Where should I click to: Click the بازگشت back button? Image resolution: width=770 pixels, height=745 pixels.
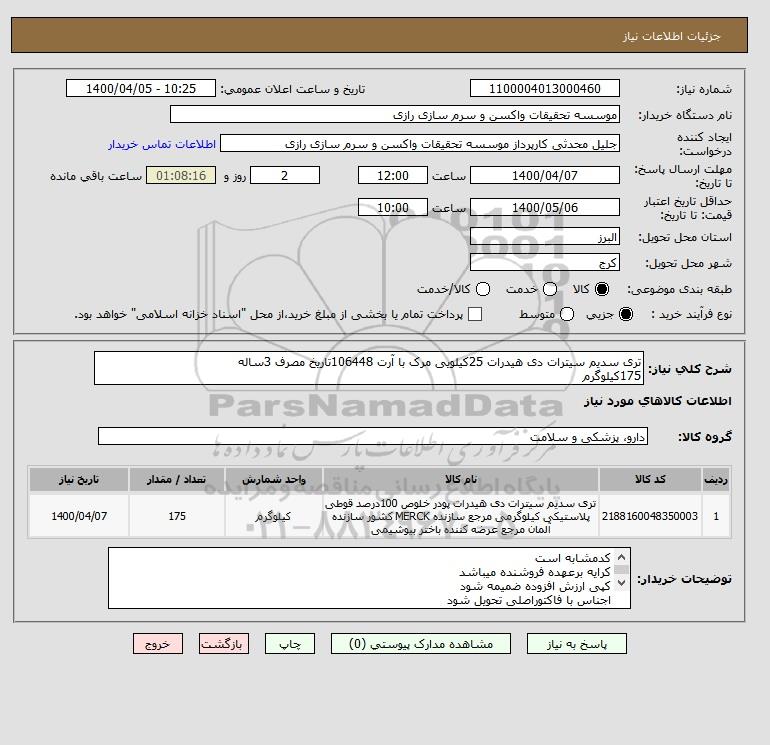point(224,644)
